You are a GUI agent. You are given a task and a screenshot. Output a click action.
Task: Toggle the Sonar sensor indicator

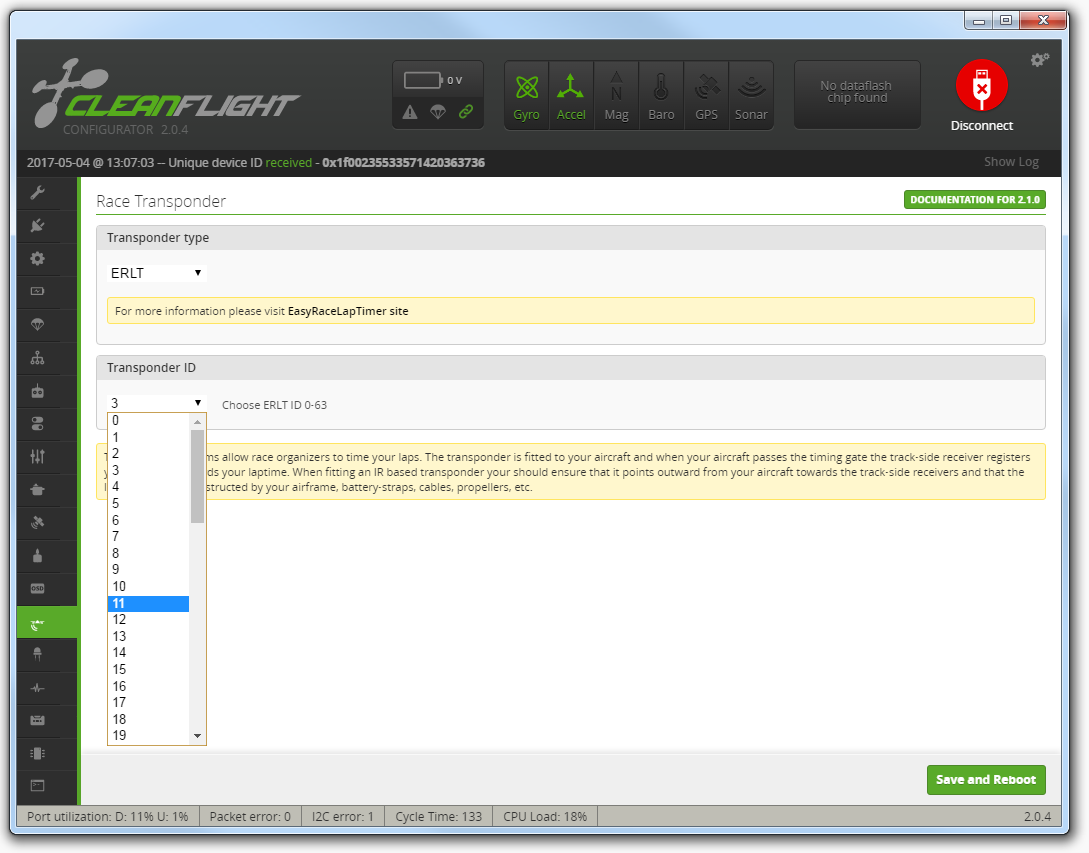click(751, 94)
